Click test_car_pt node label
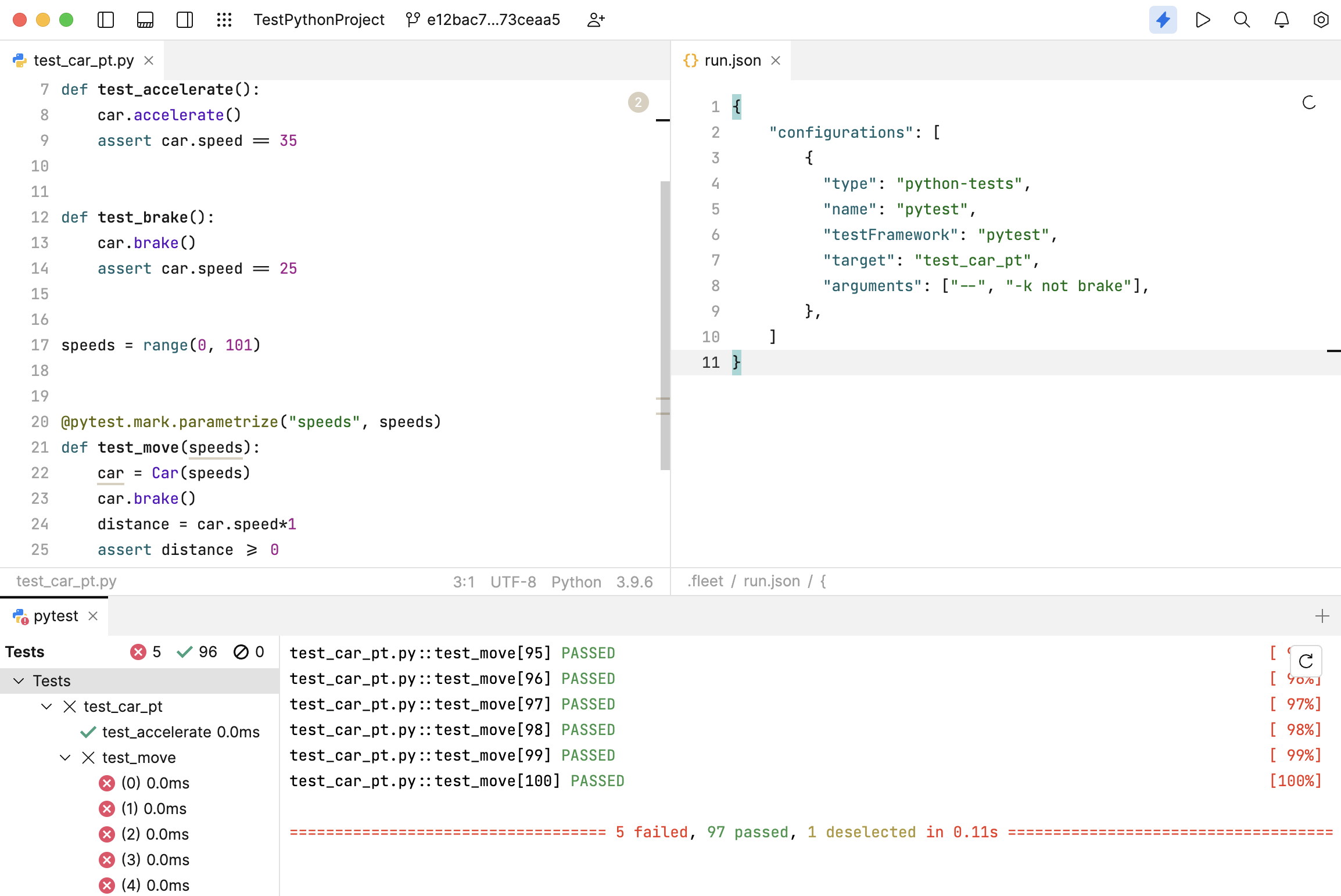Image resolution: width=1341 pixels, height=896 pixels. pyautogui.click(x=123, y=707)
